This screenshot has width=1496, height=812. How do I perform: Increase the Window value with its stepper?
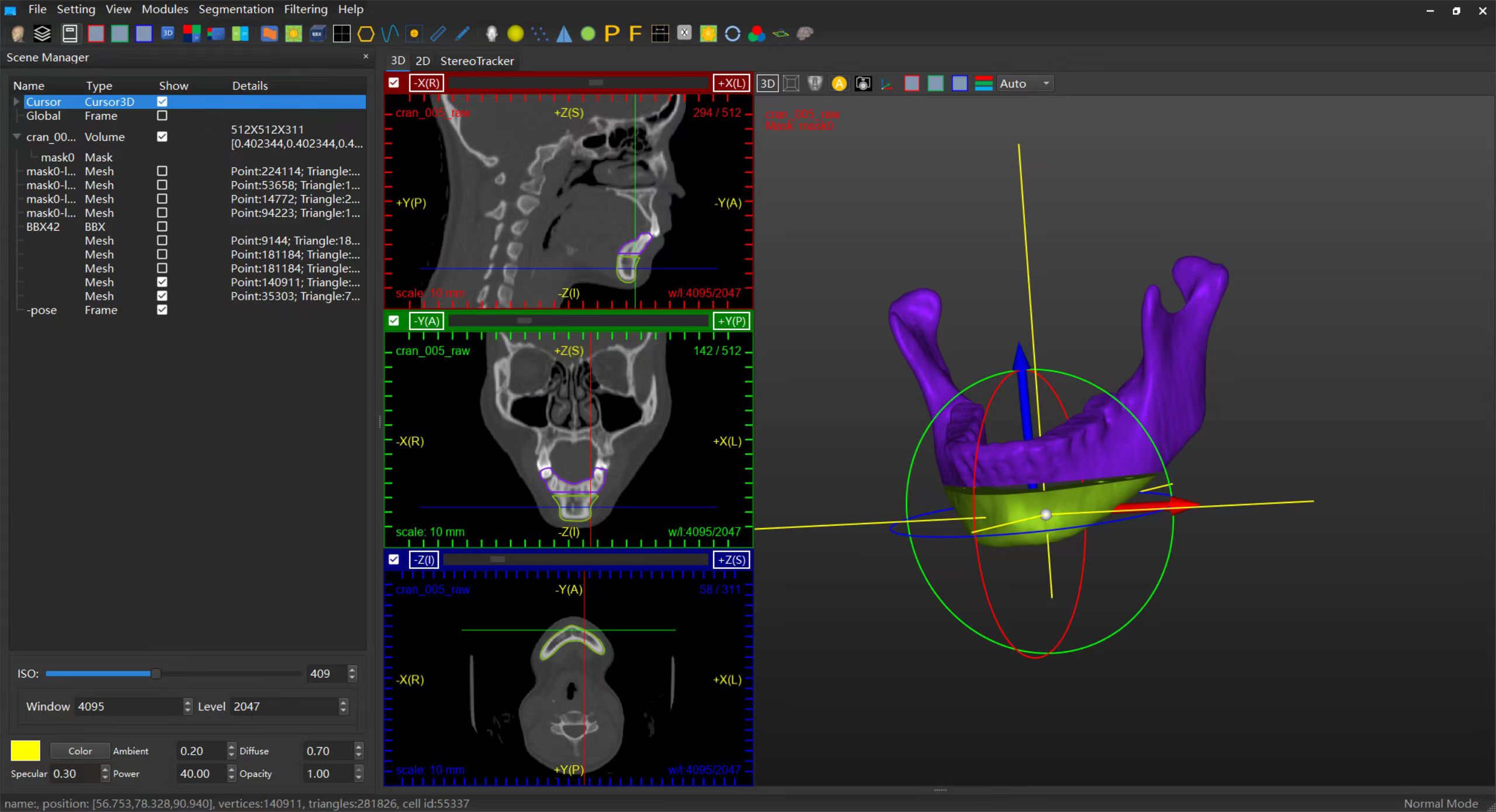[x=188, y=702]
